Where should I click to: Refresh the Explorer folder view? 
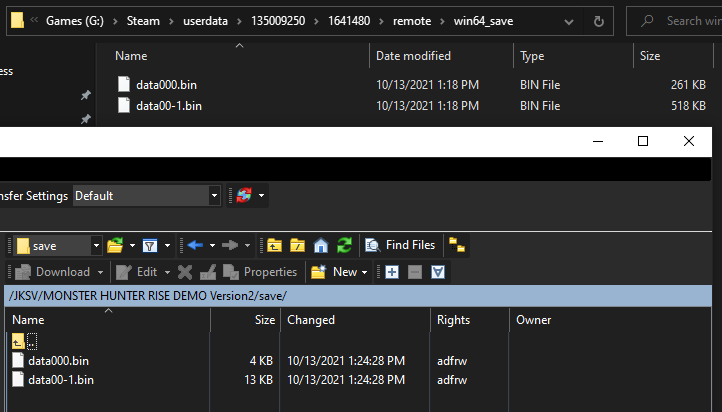599,22
